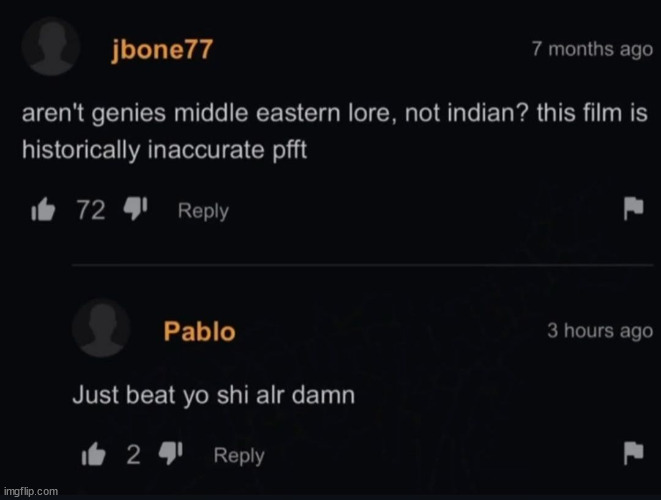661x500 pixels.
Task: View the 72 likes count
Action: pyautogui.click(x=91, y=210)
